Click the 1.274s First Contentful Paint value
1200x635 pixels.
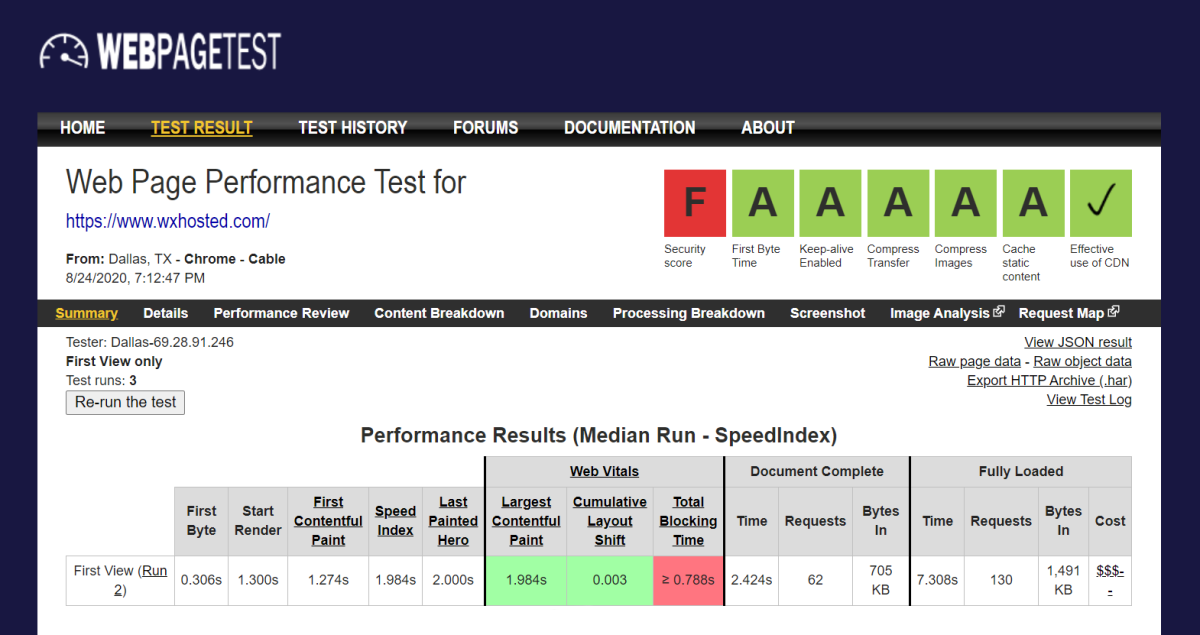click(x=328, y=580)
